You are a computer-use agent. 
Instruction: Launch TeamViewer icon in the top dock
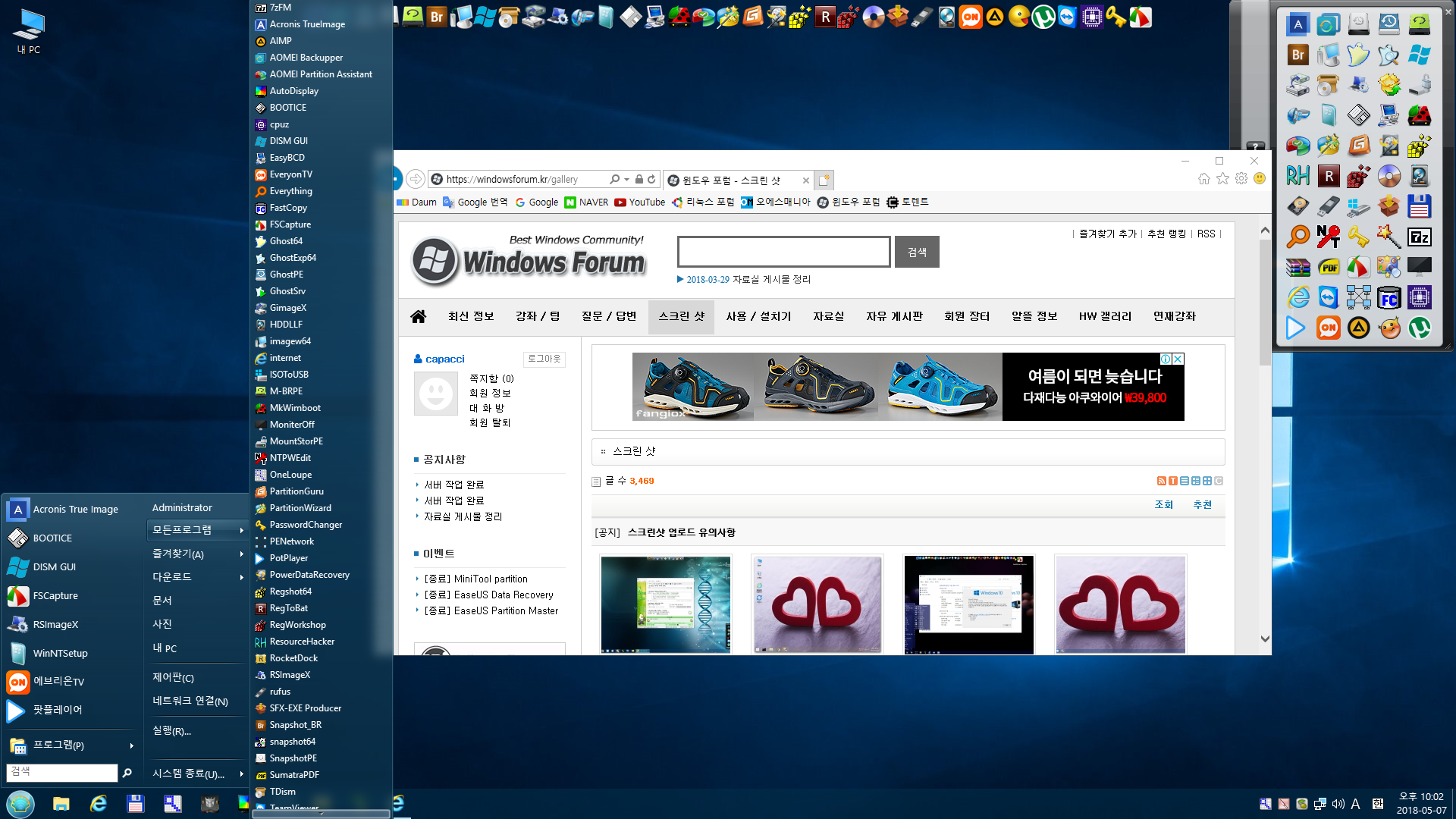pyautogui.click(x=1068, y=17)
